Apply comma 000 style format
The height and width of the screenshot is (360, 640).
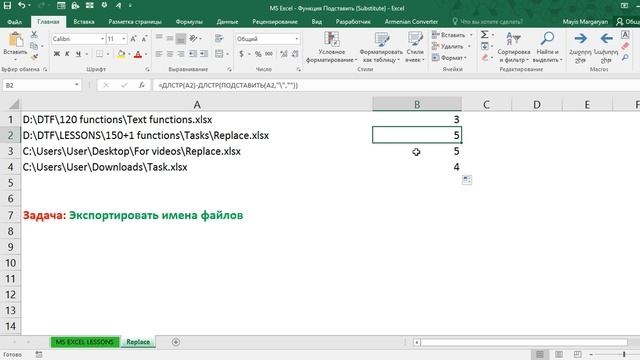269,54
